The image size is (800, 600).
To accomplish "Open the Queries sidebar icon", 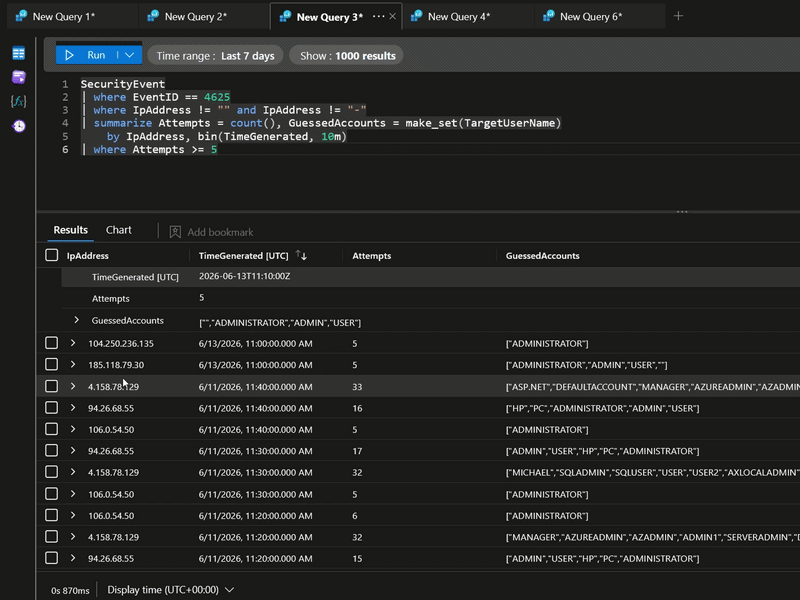I will [x=19, y=77].
